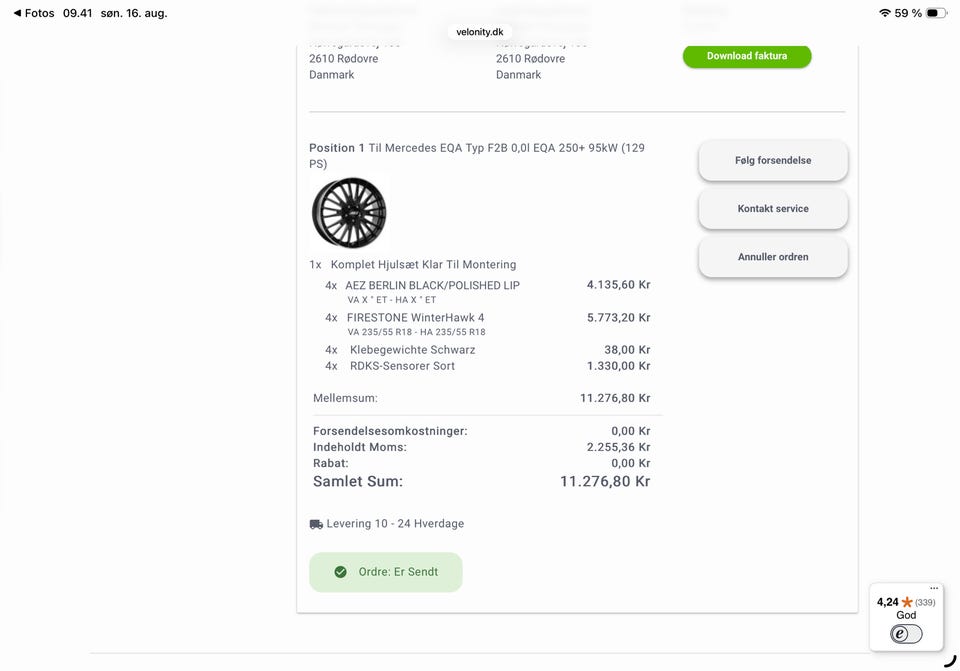Click the 1.330,00 Kr price
The image size is (960, 671).
coord(618,366)
